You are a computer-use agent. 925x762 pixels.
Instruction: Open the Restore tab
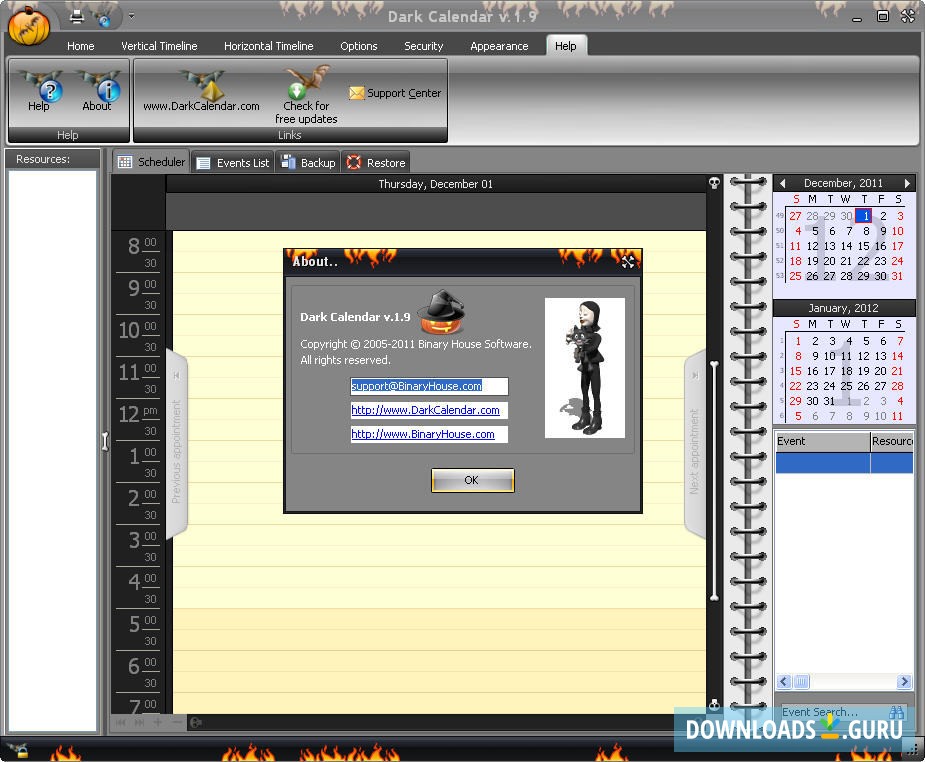(x=376, y=163)
